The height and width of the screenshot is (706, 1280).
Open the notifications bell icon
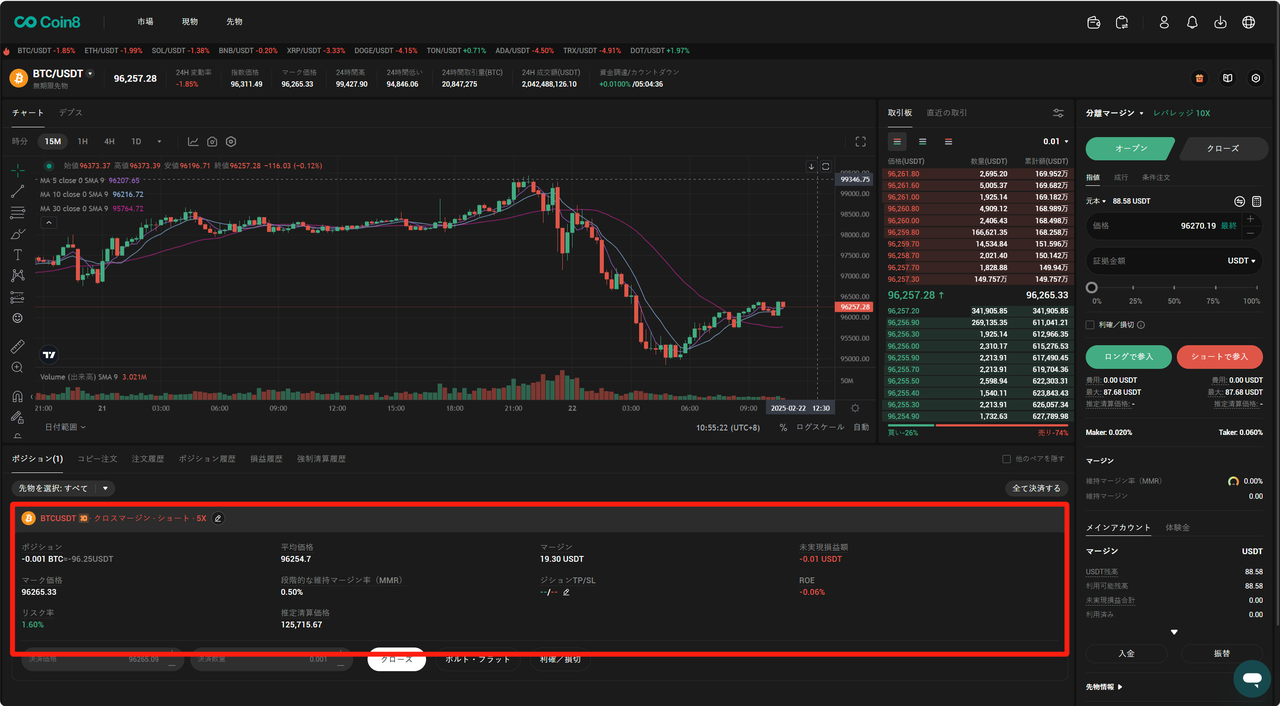click(x=1192, y=22)
